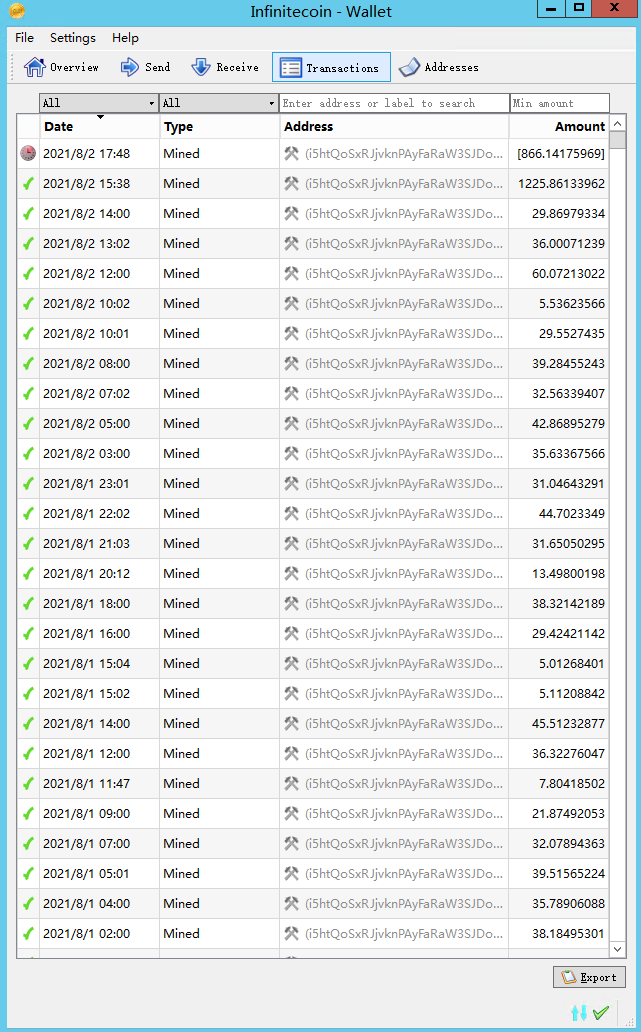Viewport: 641px width, 1032px height.
Task: Click the checkmark icon of 2021/8/1 02:00 row
Action: coord(28,934)
